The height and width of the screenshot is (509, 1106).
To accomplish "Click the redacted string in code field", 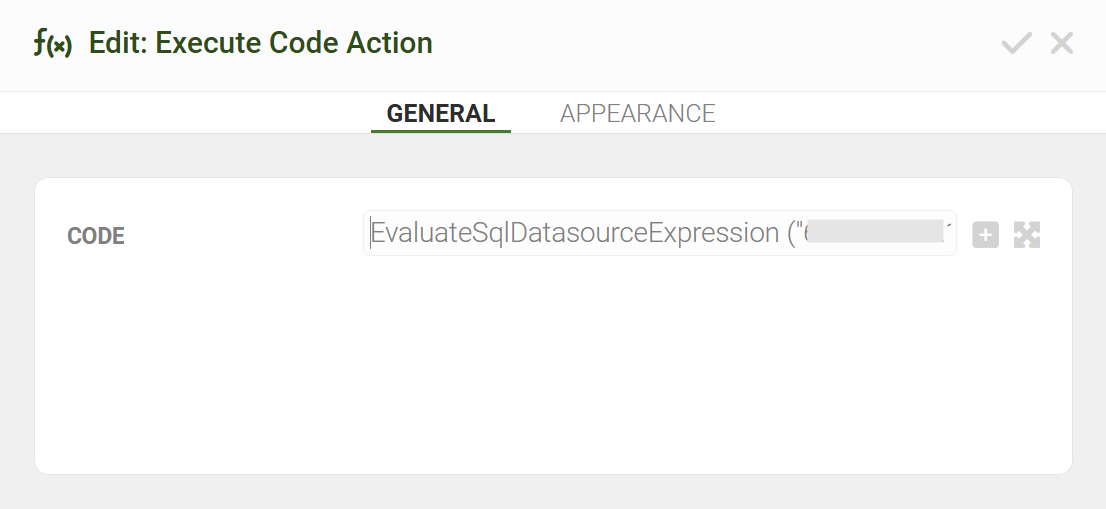I will [875, 232].
